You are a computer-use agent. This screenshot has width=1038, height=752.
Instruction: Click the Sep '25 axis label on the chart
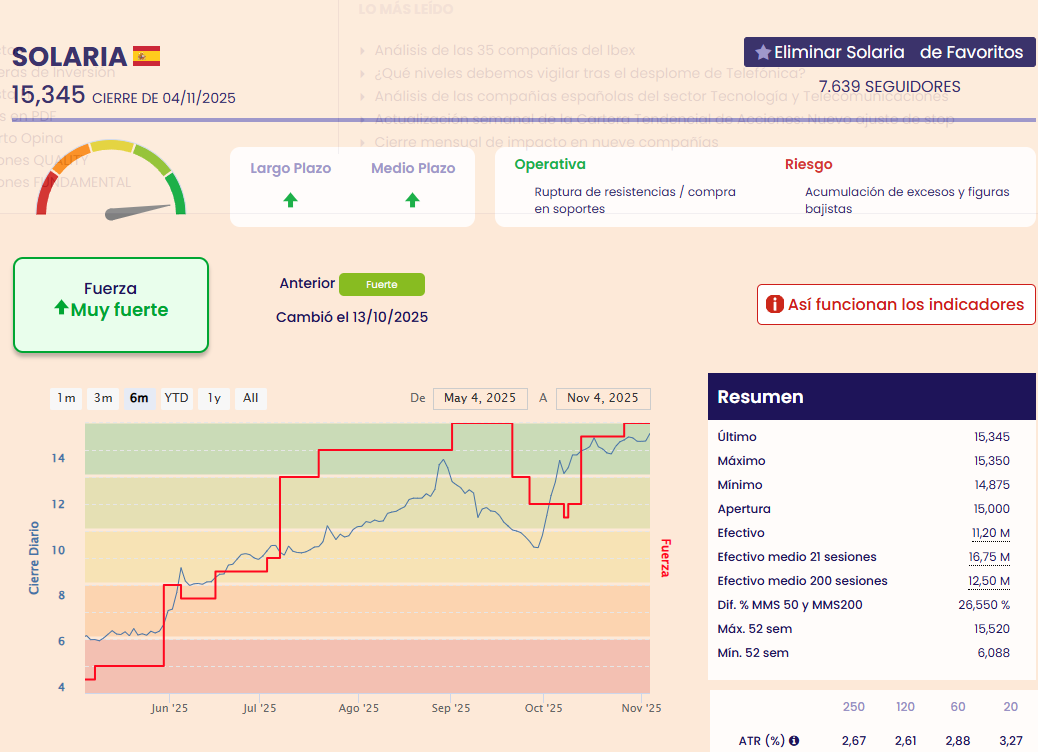click(x=451, y=708)
